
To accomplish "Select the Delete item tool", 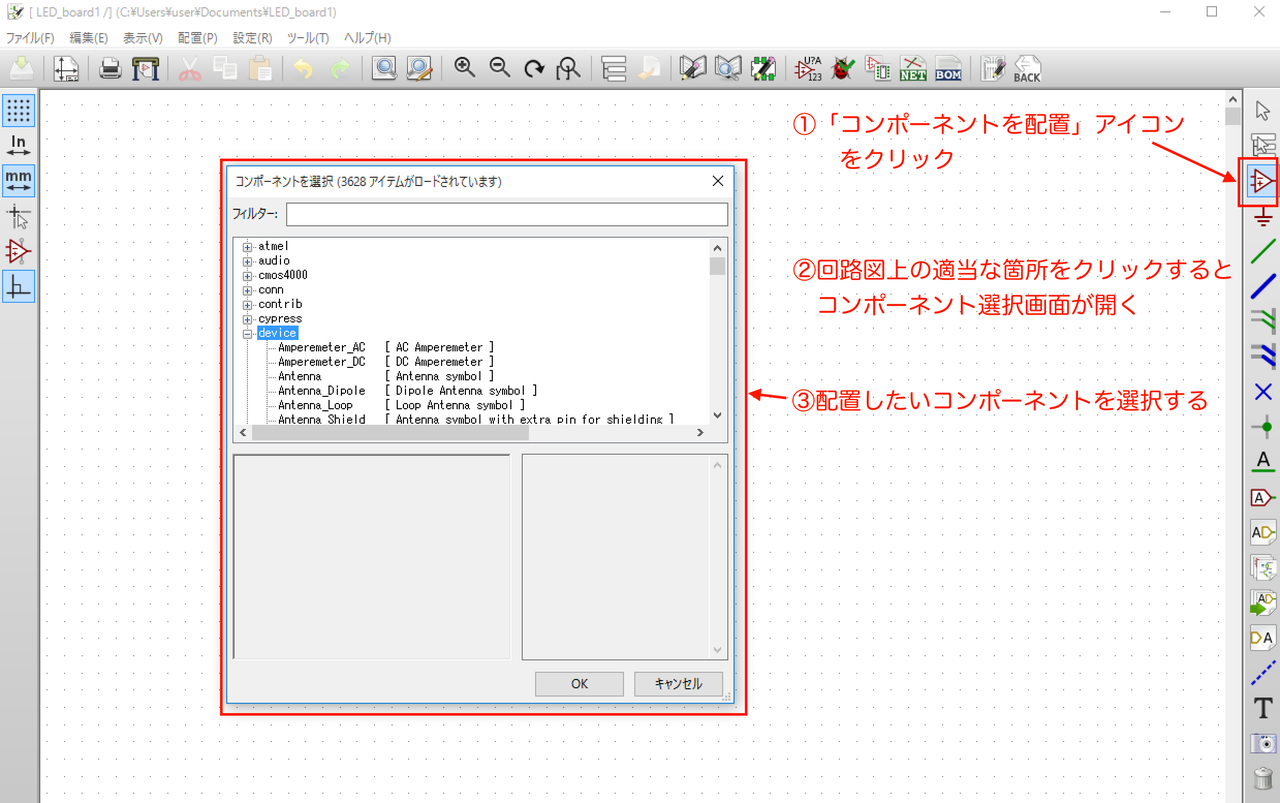I will (1262, 777).
